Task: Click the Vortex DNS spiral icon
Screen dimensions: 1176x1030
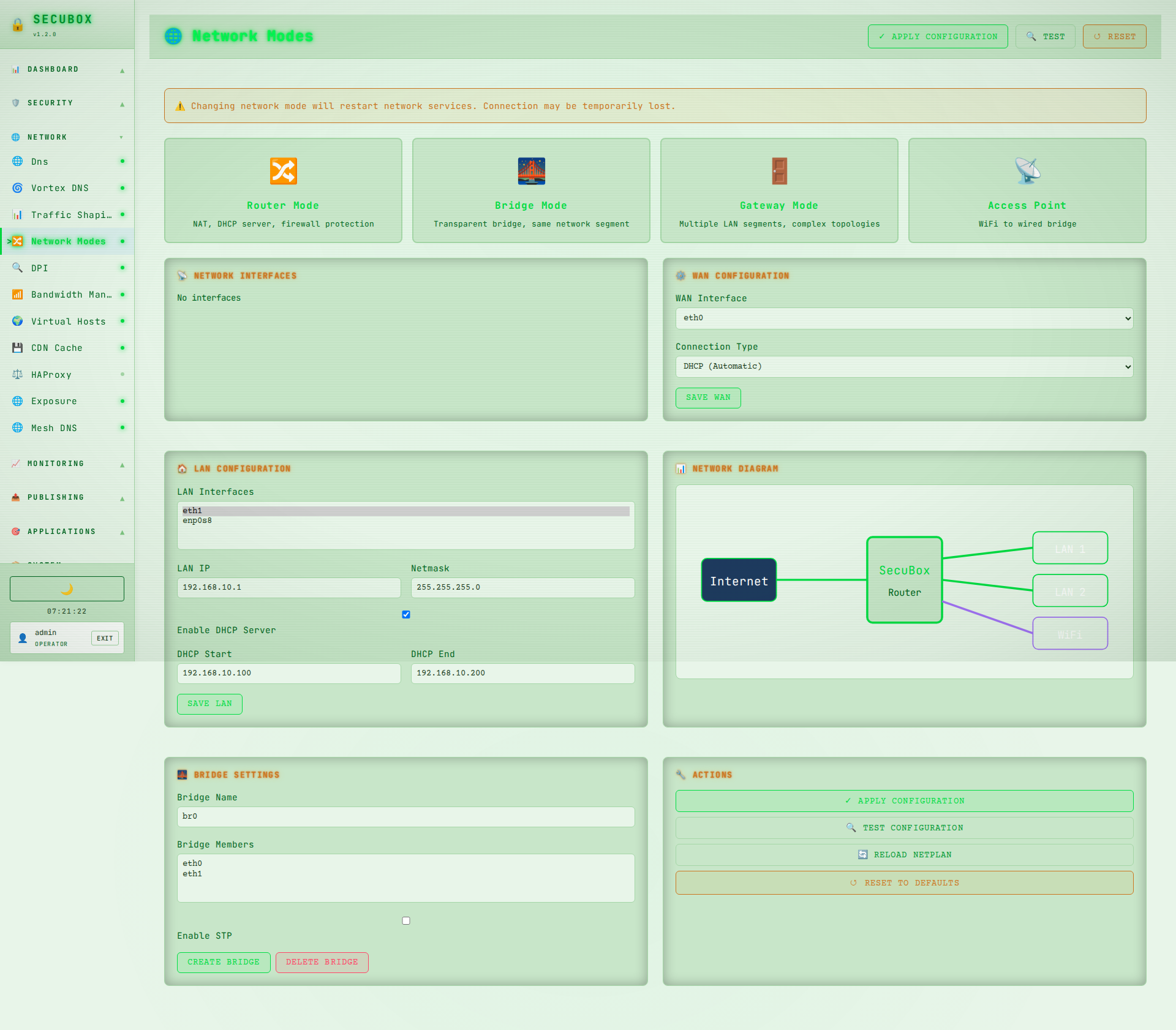Action: [18, 188]
